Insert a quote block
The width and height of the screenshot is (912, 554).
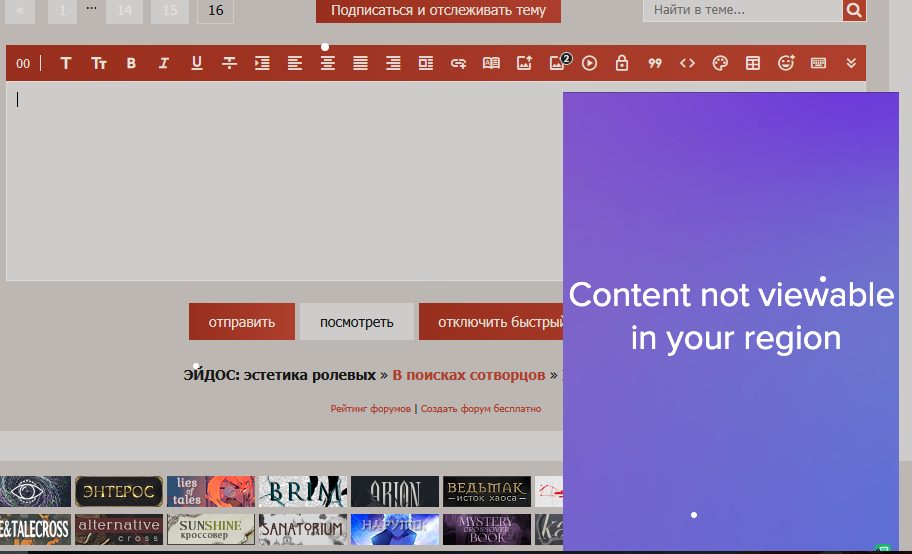[x=655, y=63]
